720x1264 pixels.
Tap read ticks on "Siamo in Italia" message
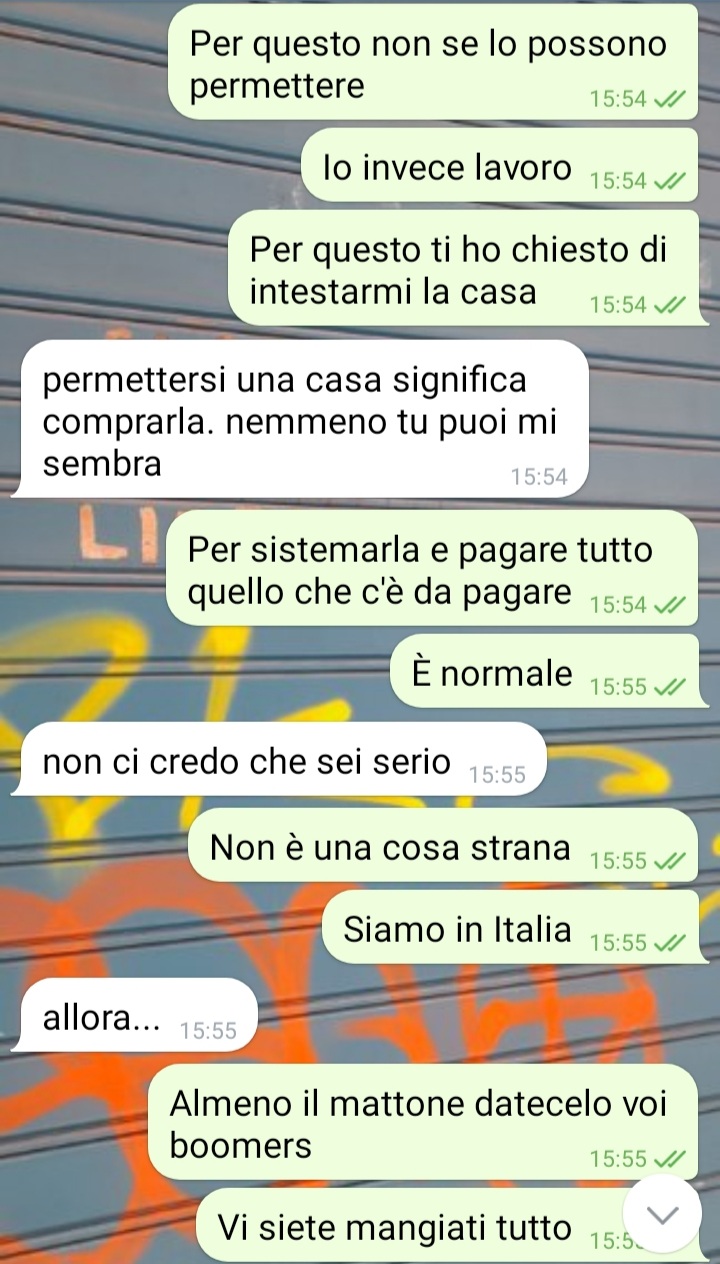669,943
